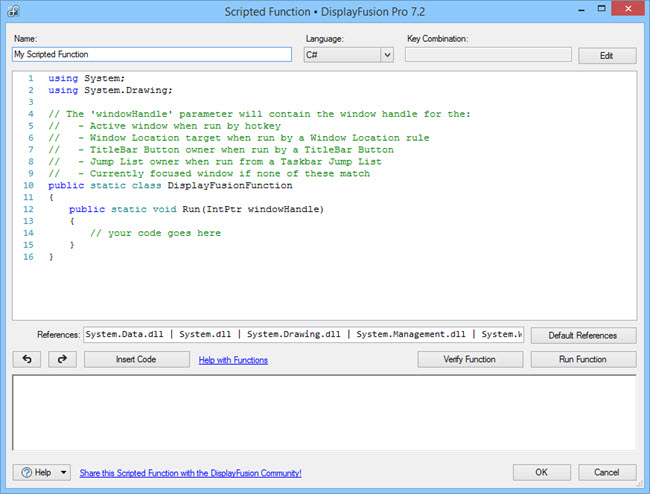Click the Edit key combination button
This screenshot has width=650, height=494.
pyautogui.click(x=607, y=56)
